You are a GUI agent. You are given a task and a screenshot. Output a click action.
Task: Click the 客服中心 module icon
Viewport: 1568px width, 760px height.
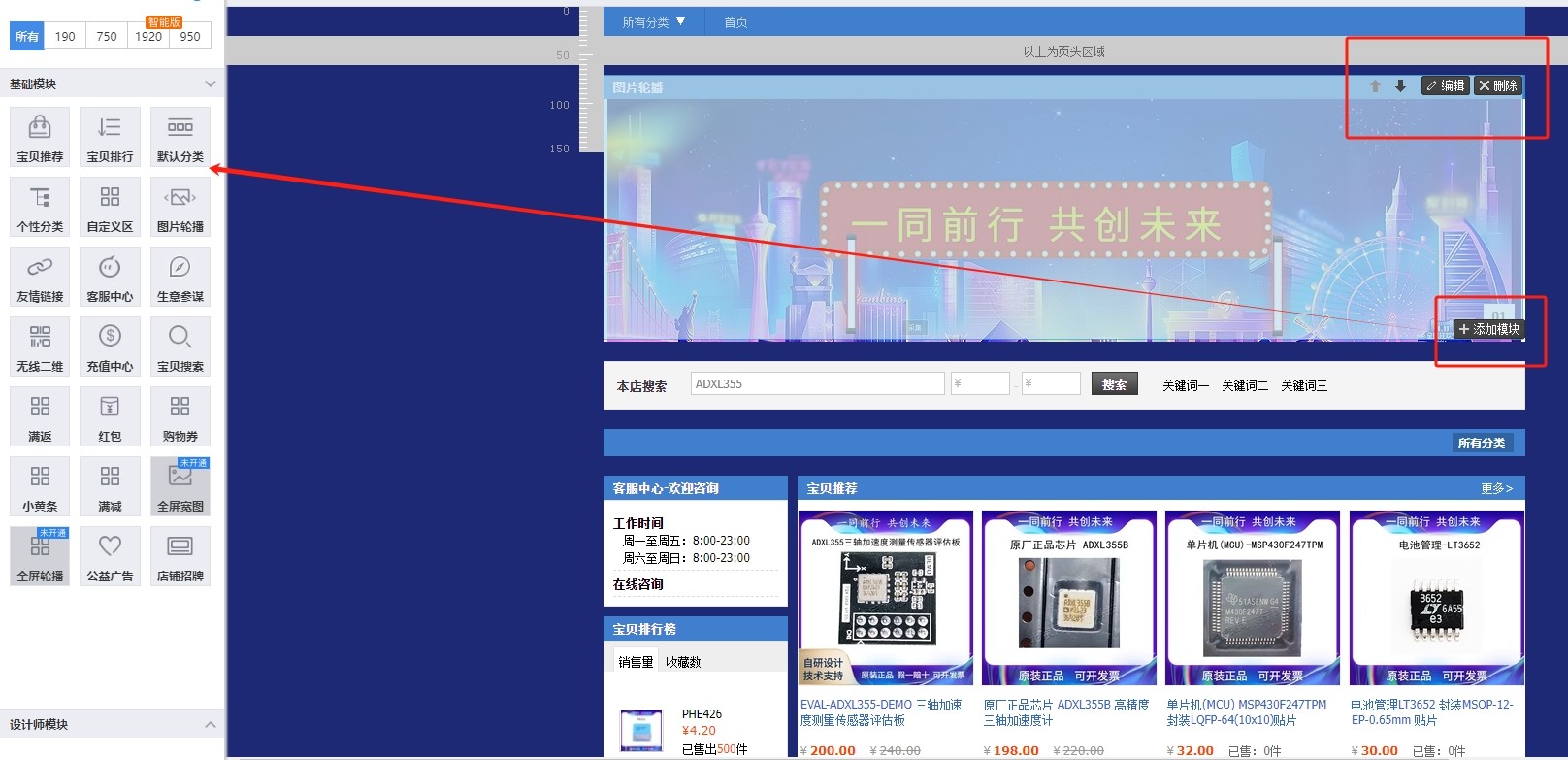(x=110, y=277)
